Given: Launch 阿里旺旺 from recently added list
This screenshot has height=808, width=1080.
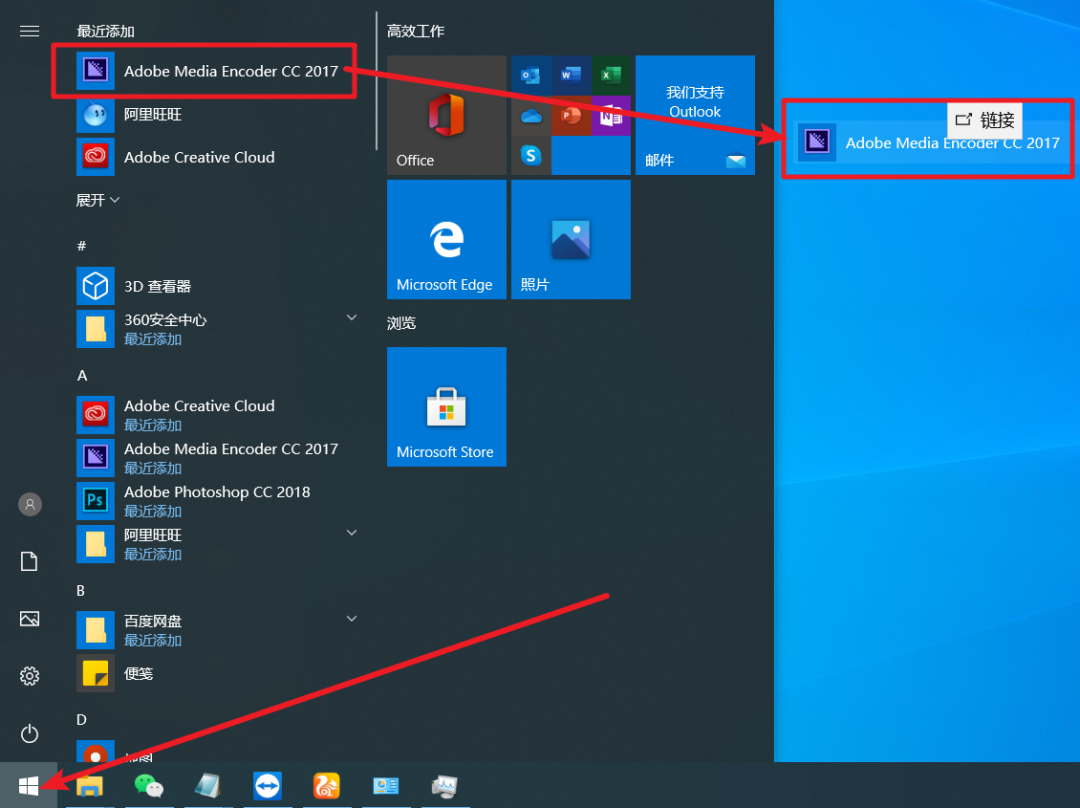Looking at the screenshot, I should tap(217, 114).
